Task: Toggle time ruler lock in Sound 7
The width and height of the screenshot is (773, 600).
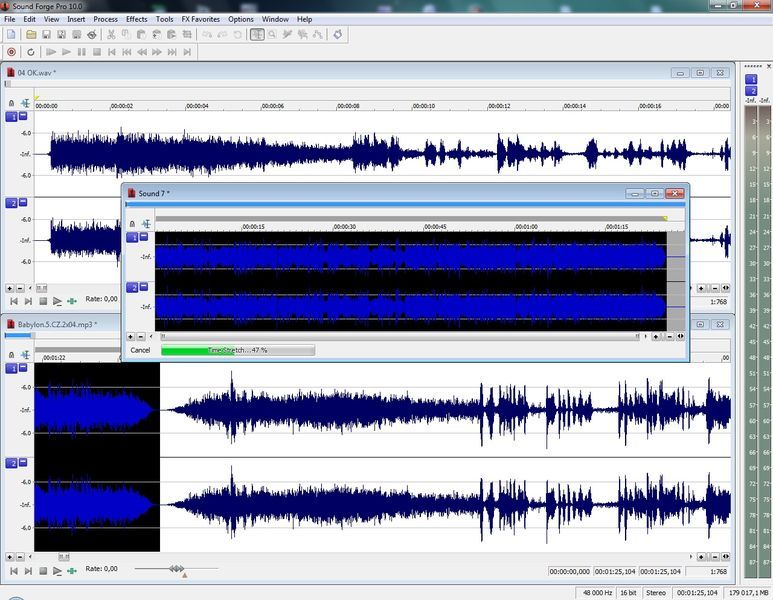Action: coord(132,224)
